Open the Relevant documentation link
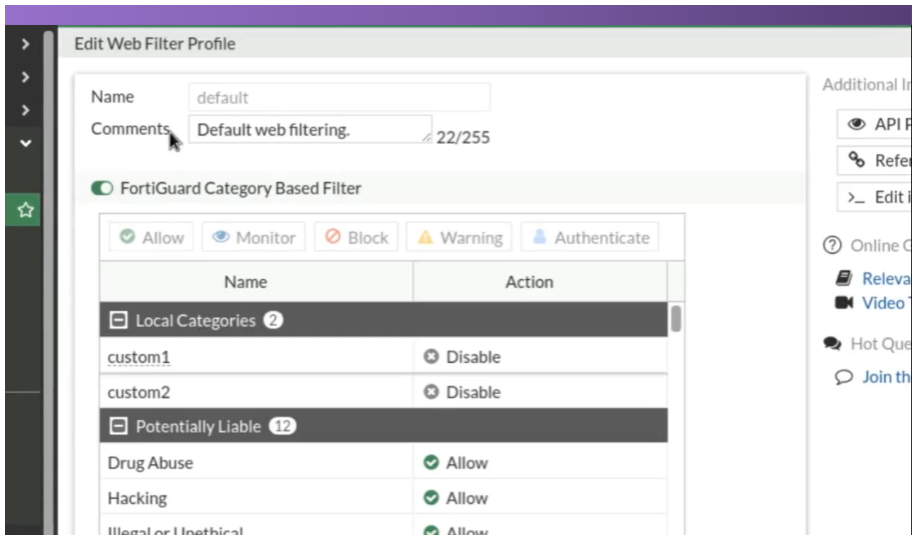The height and width of the screenshot is (553, 917). [886, 278]
